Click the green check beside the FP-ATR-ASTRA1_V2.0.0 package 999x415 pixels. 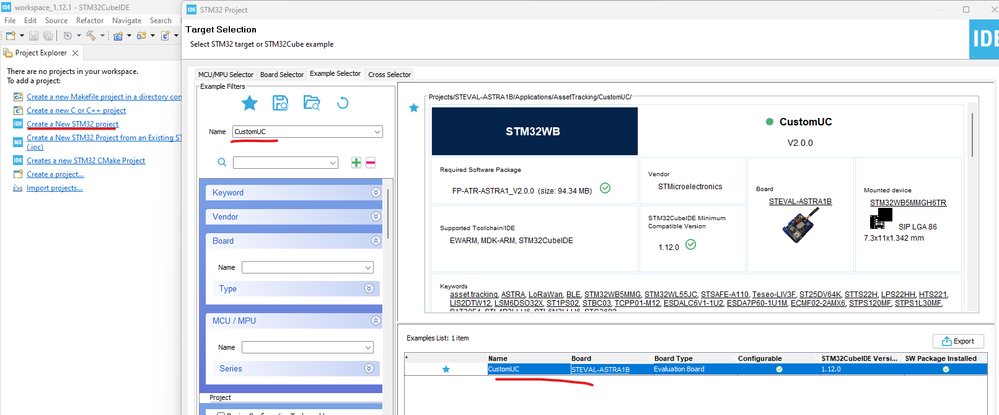coord(605,188)
